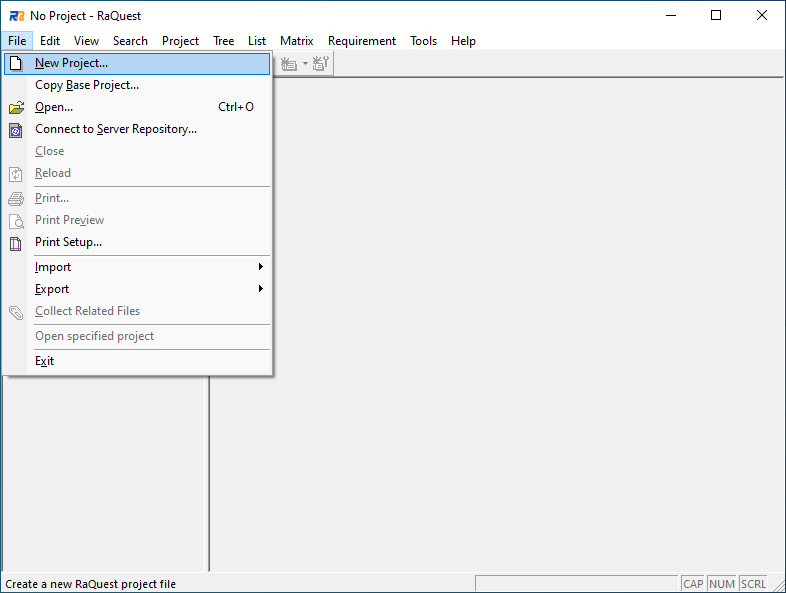The width and height of the screenshot is (786, 593).
Task: Open the Help menu
Action: pyautogui.click(x=463, y=41)
